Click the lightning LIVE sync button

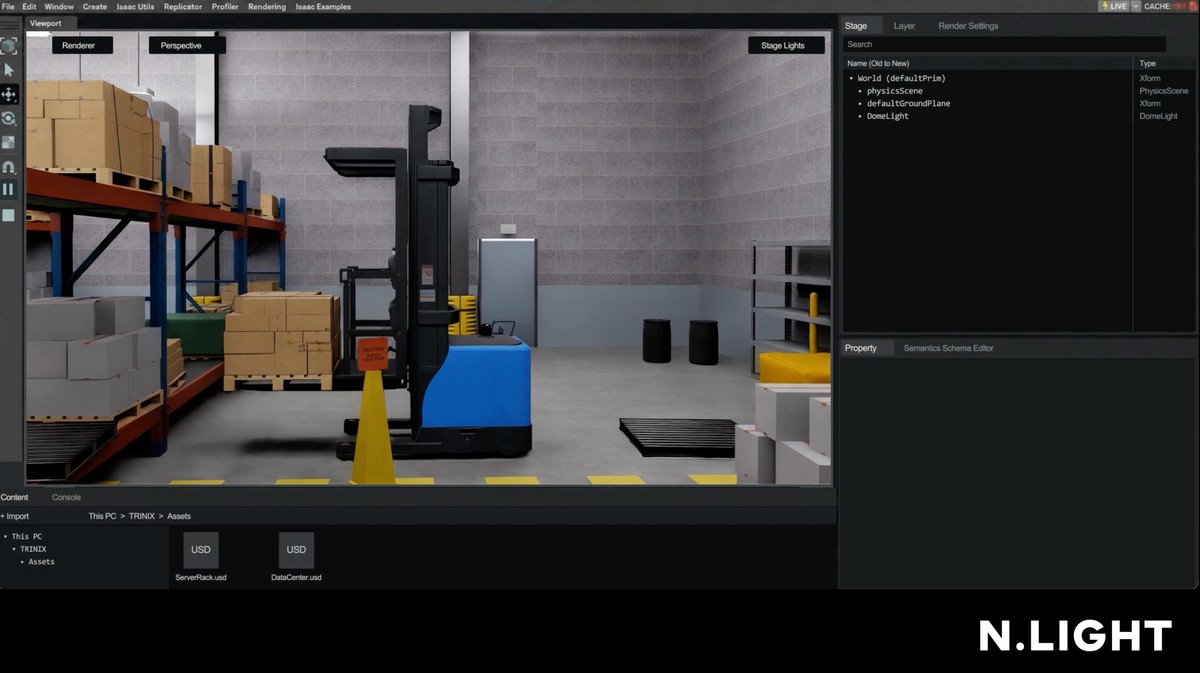point(1113,6)
